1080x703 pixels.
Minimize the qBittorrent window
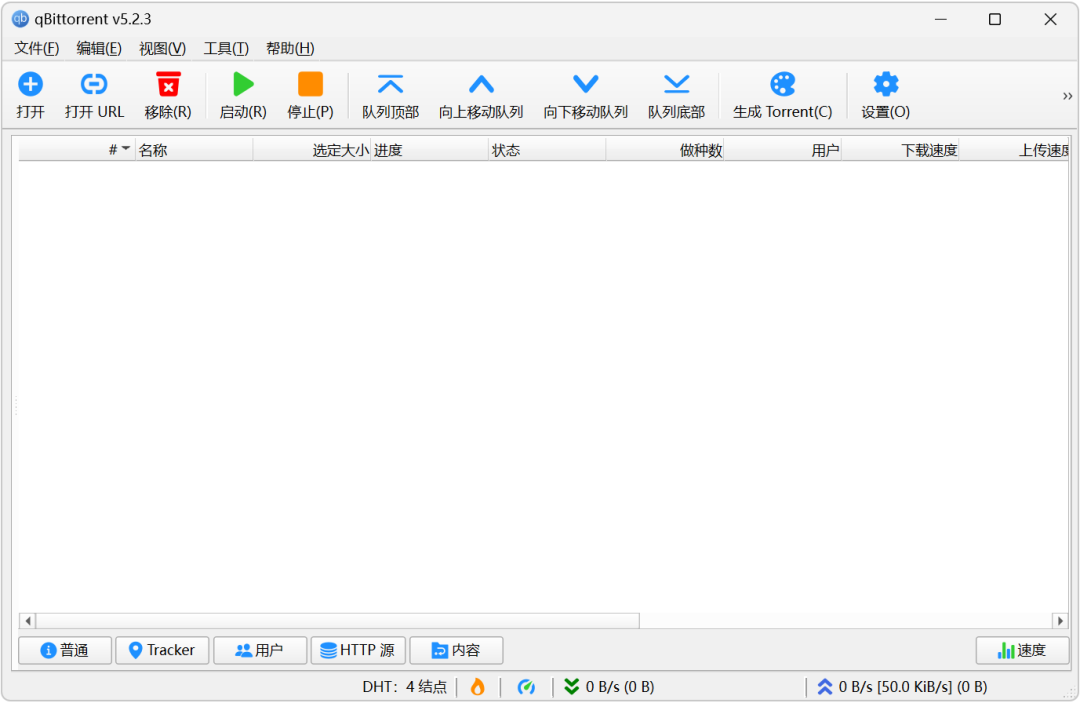click(x=941, y=19)
